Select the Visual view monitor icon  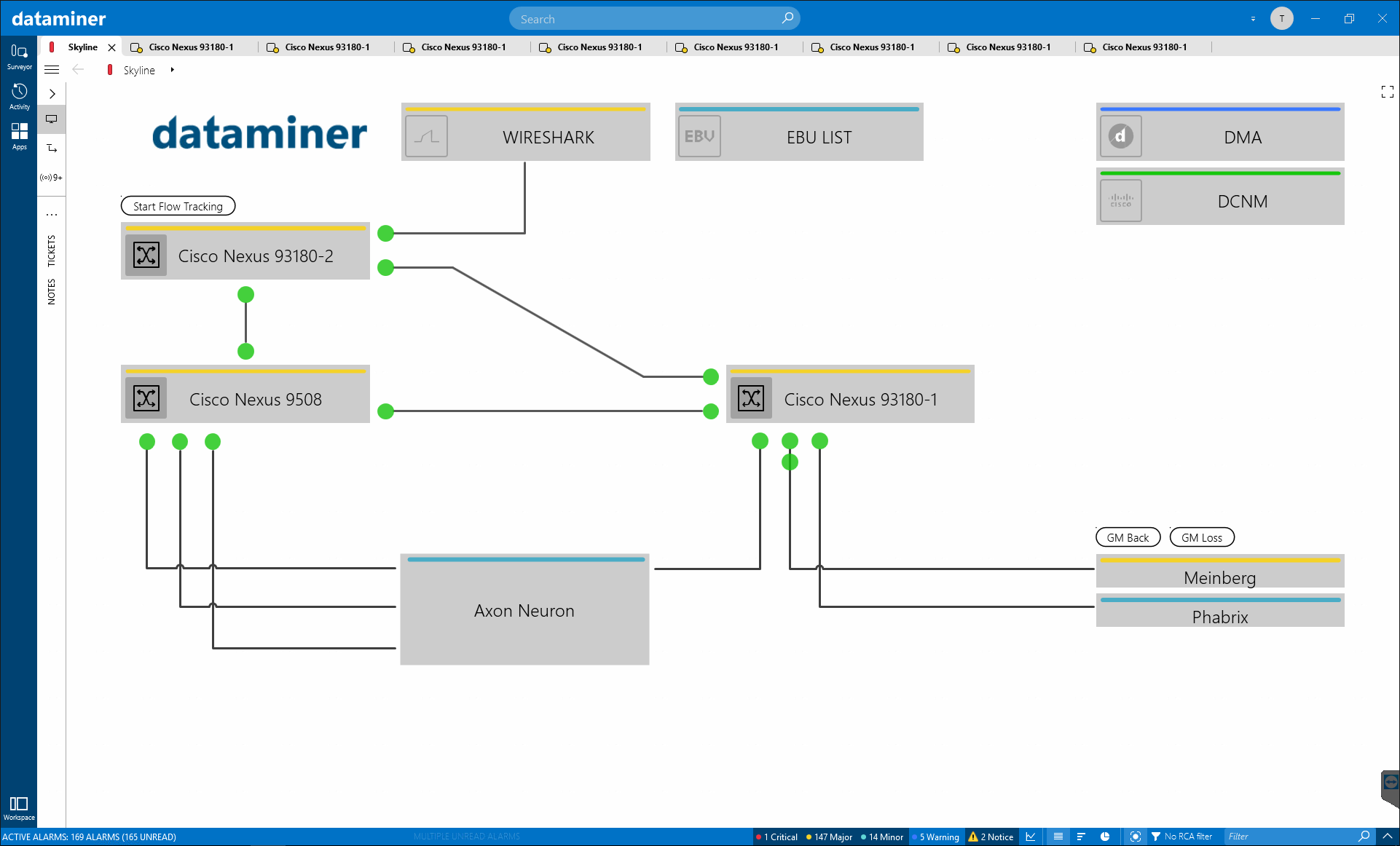pyautogui.click(x=52, y=119)
